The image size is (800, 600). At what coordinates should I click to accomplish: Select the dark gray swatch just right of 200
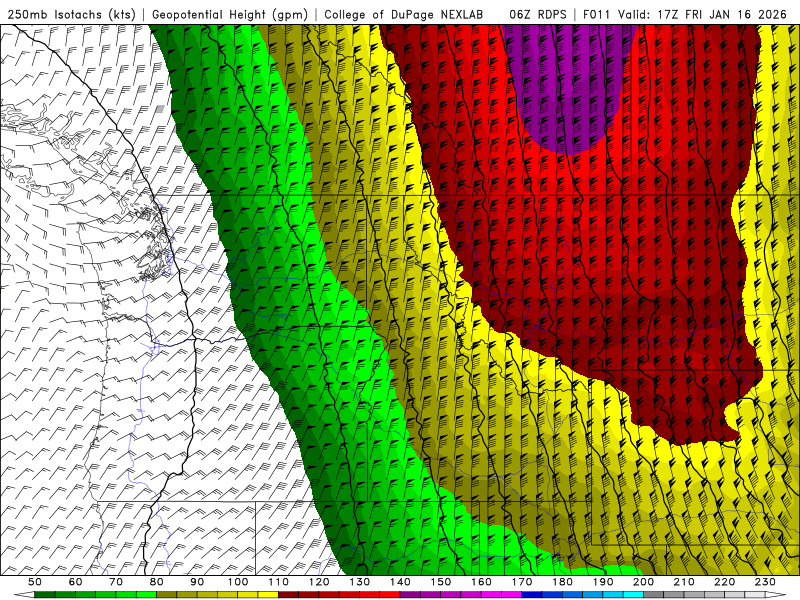pos(654,595)
